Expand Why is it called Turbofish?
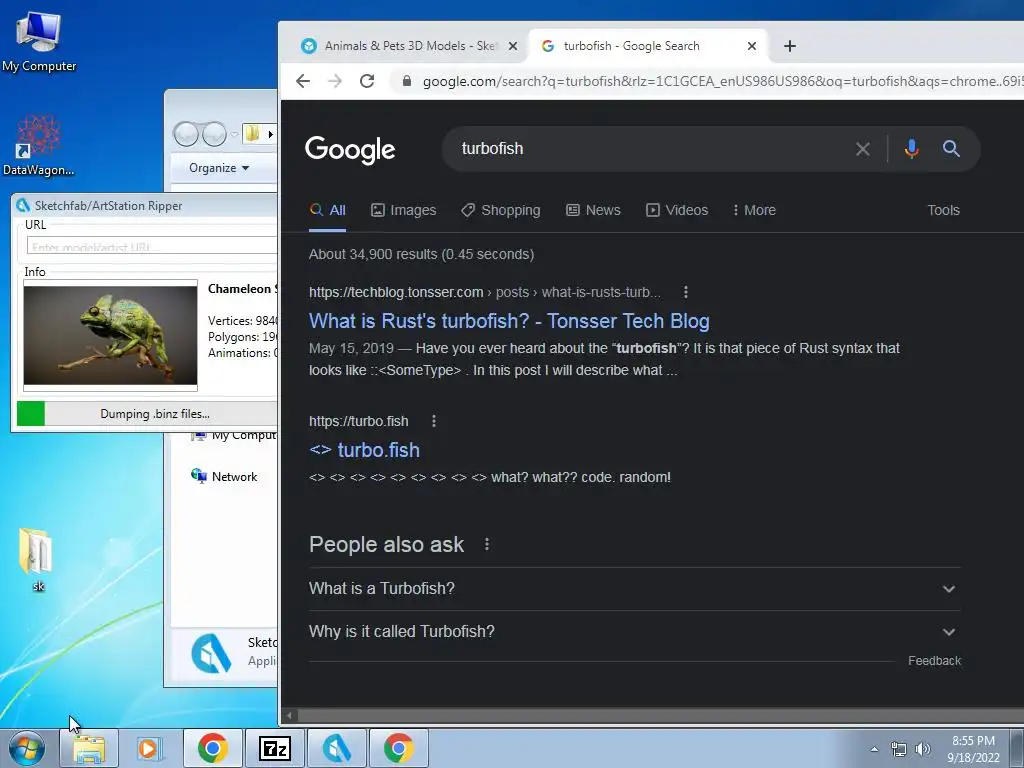The width and height of the screenshot is (1024, 768). point(634,632)
